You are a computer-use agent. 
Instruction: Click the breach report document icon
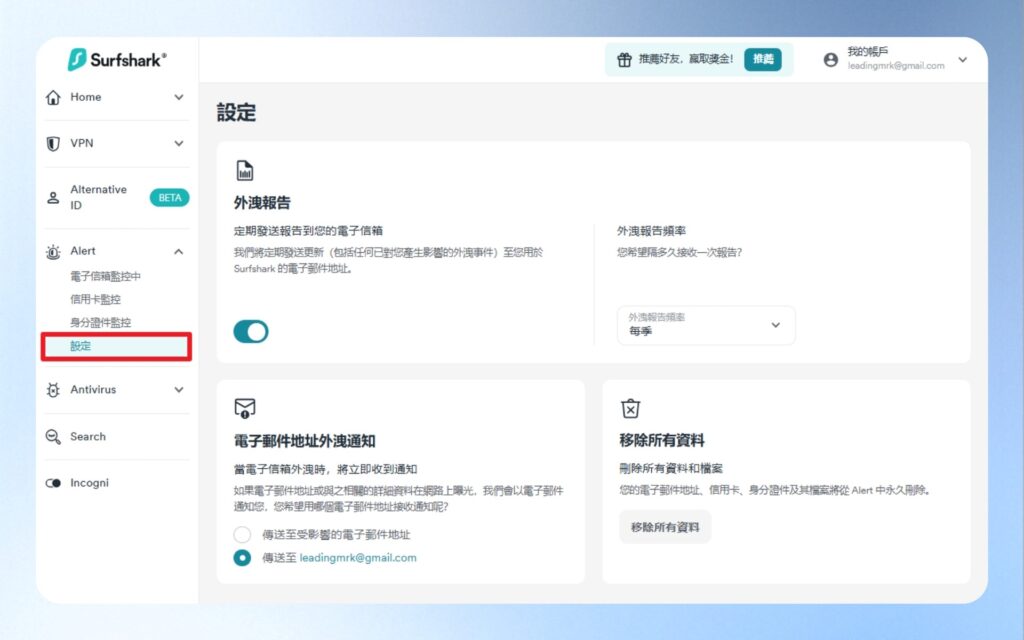pyautogui.click(x=244, y=170)
